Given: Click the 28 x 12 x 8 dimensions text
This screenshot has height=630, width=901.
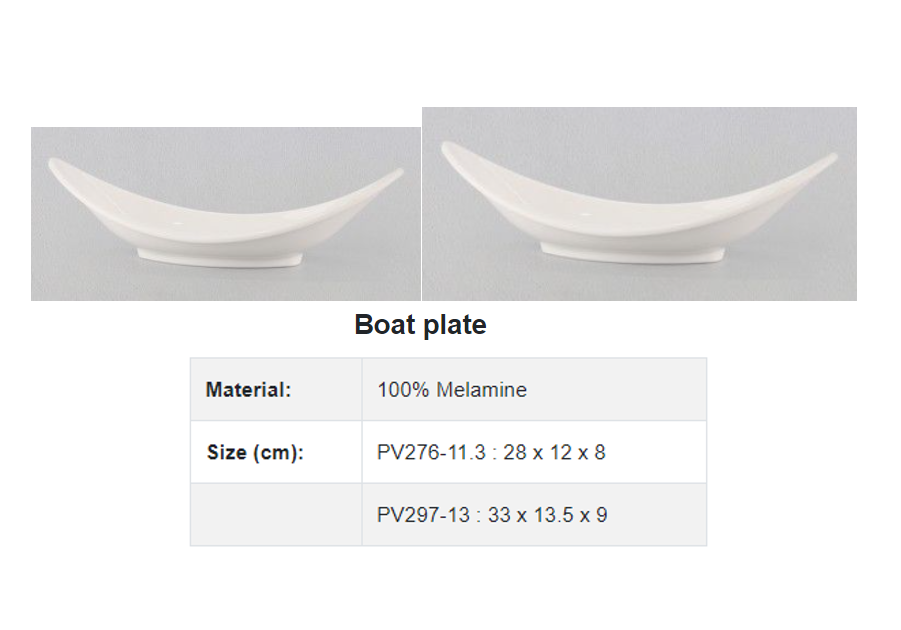Looking at the screenshot, I should coord(555,452).
